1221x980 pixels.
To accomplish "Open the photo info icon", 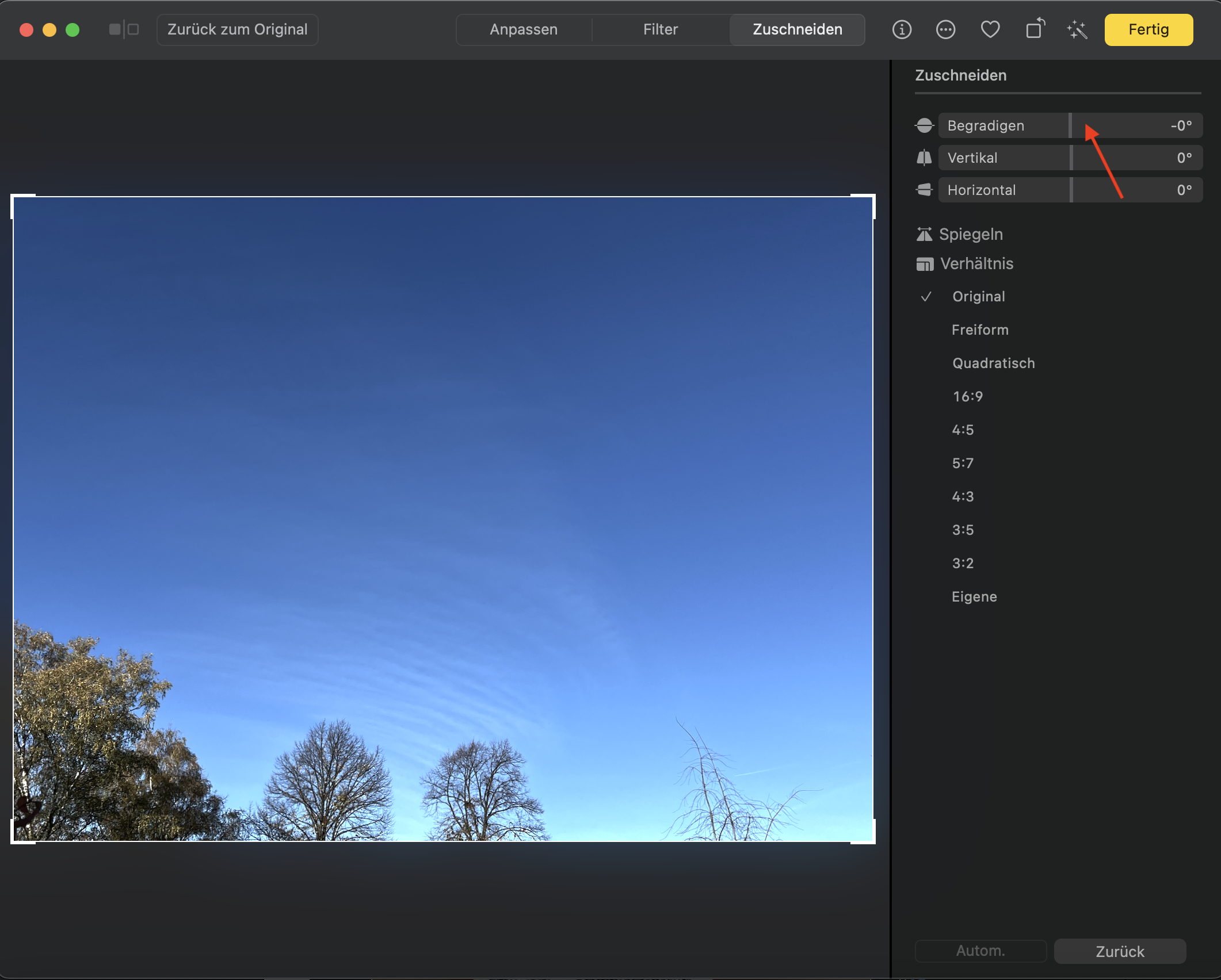I will pos(902,29).
